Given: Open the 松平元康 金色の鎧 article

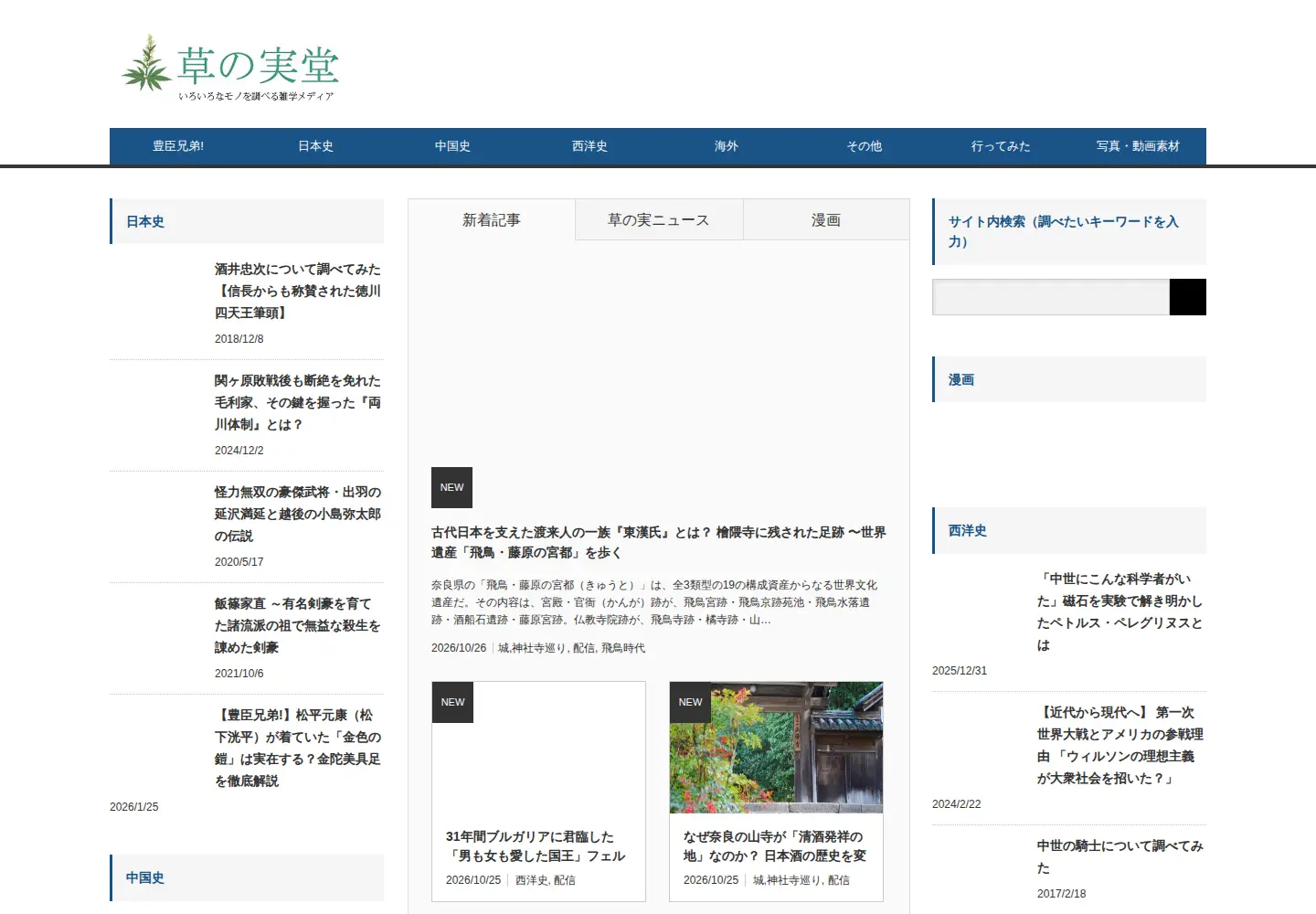Looking at the screenshot, I should pyautogui.click(x=298, y=748).
